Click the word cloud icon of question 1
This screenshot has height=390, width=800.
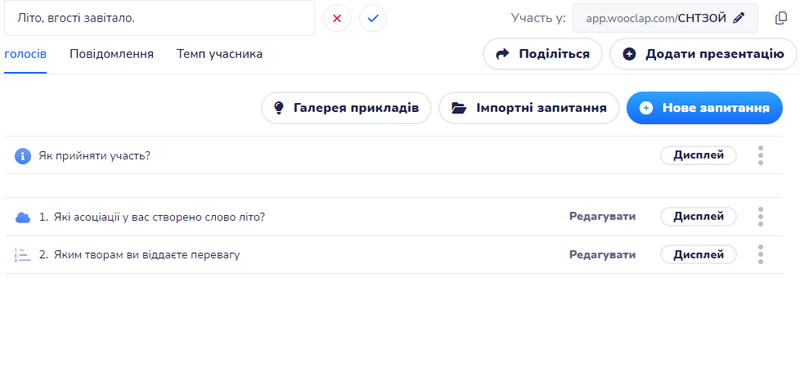23,217
